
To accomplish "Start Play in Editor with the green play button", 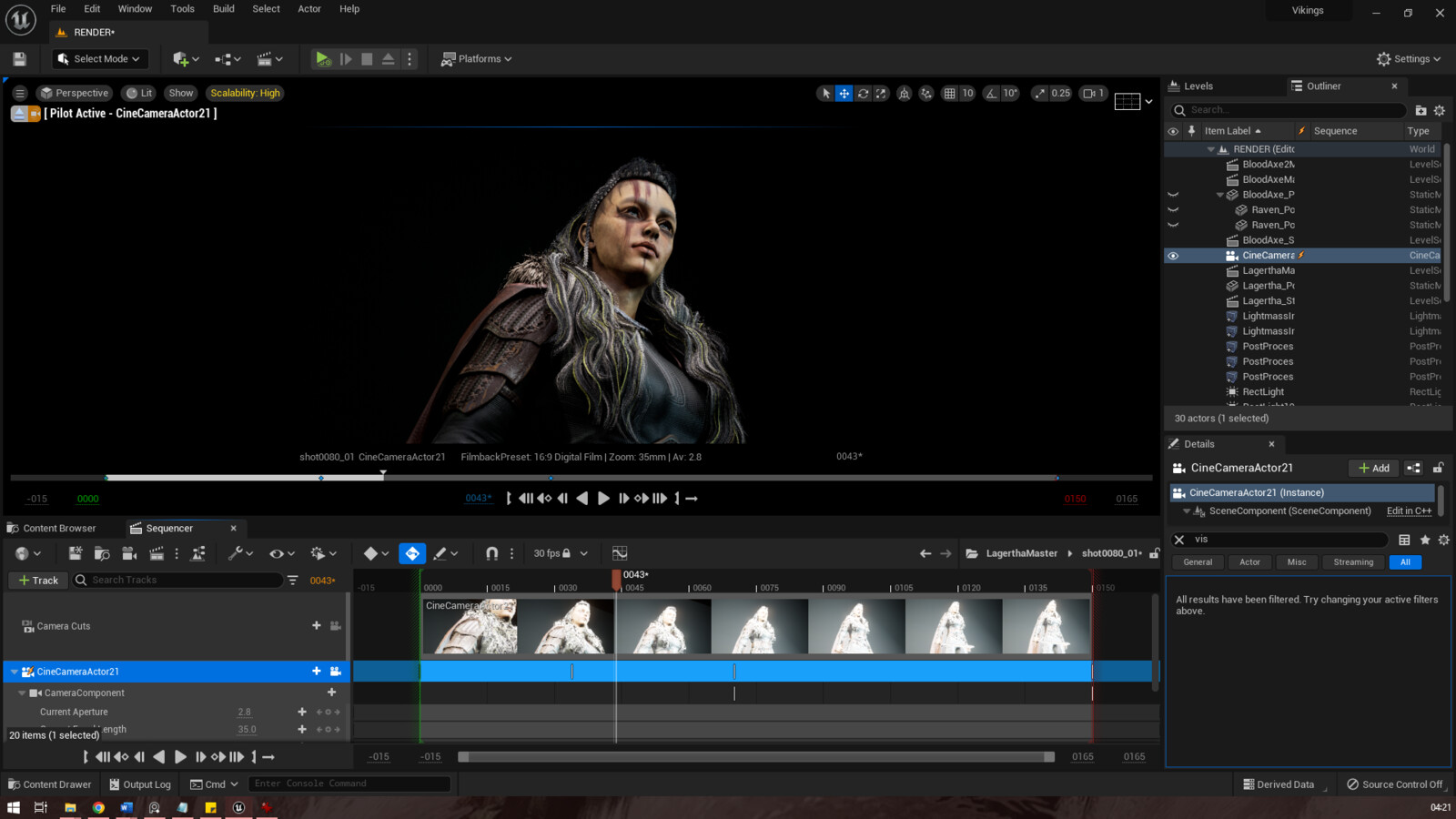I will [x=322, y=59].
